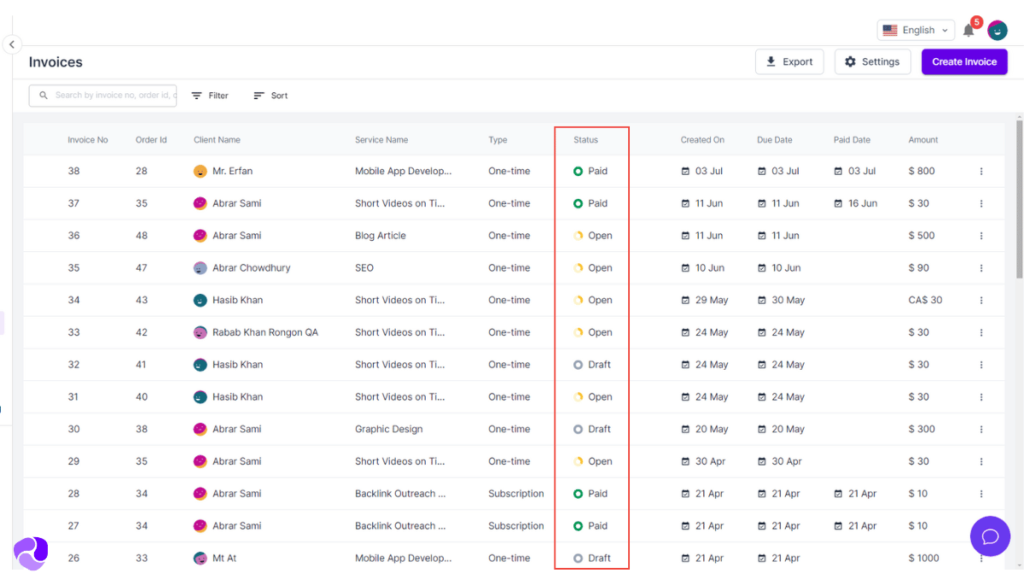Viewport: 1024px width, 585px height.
Task: Open three-dot menu for invoice 38
Action: click(981, 171)
